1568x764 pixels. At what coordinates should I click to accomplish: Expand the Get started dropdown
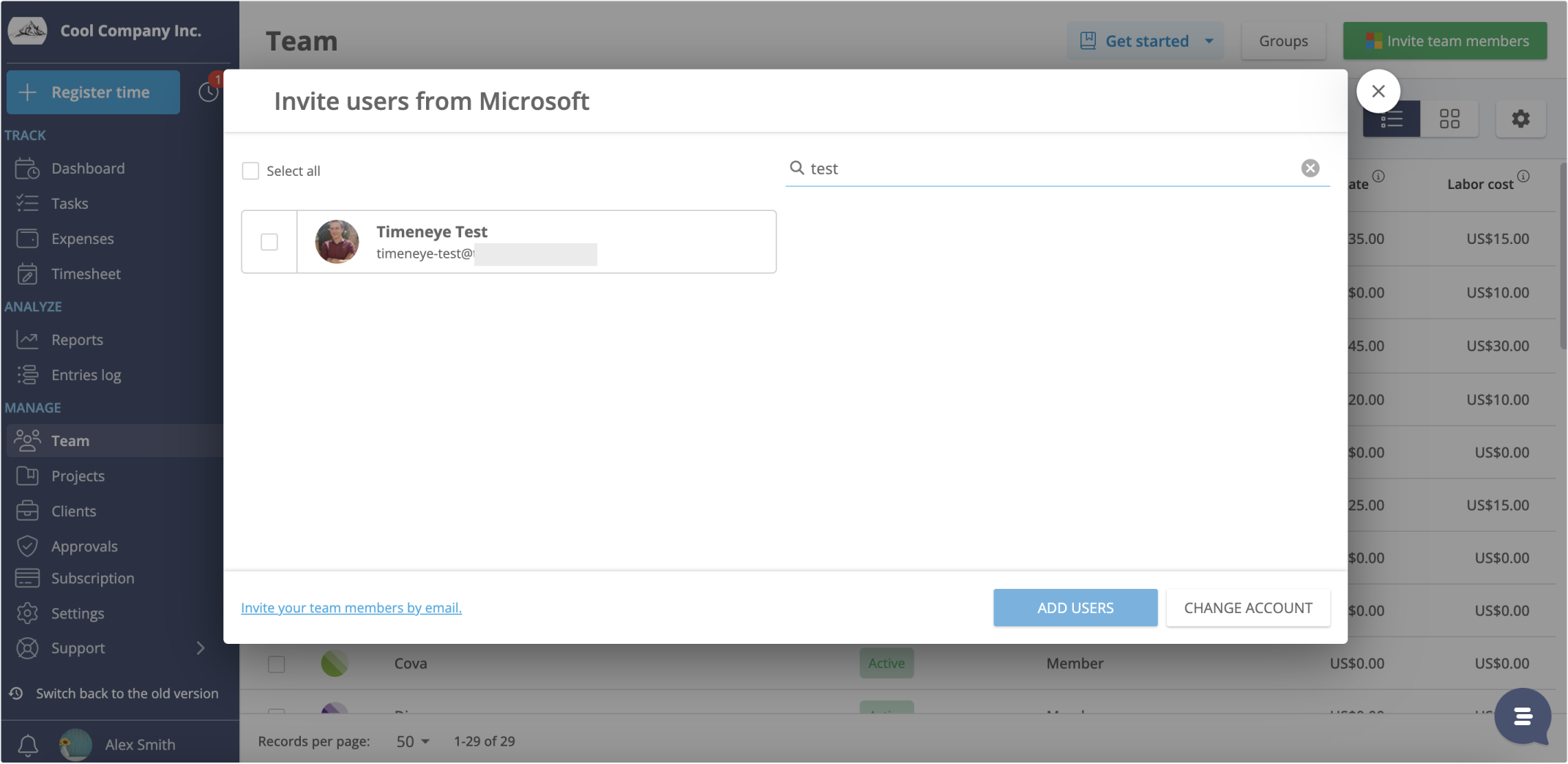coord(1209,41)
